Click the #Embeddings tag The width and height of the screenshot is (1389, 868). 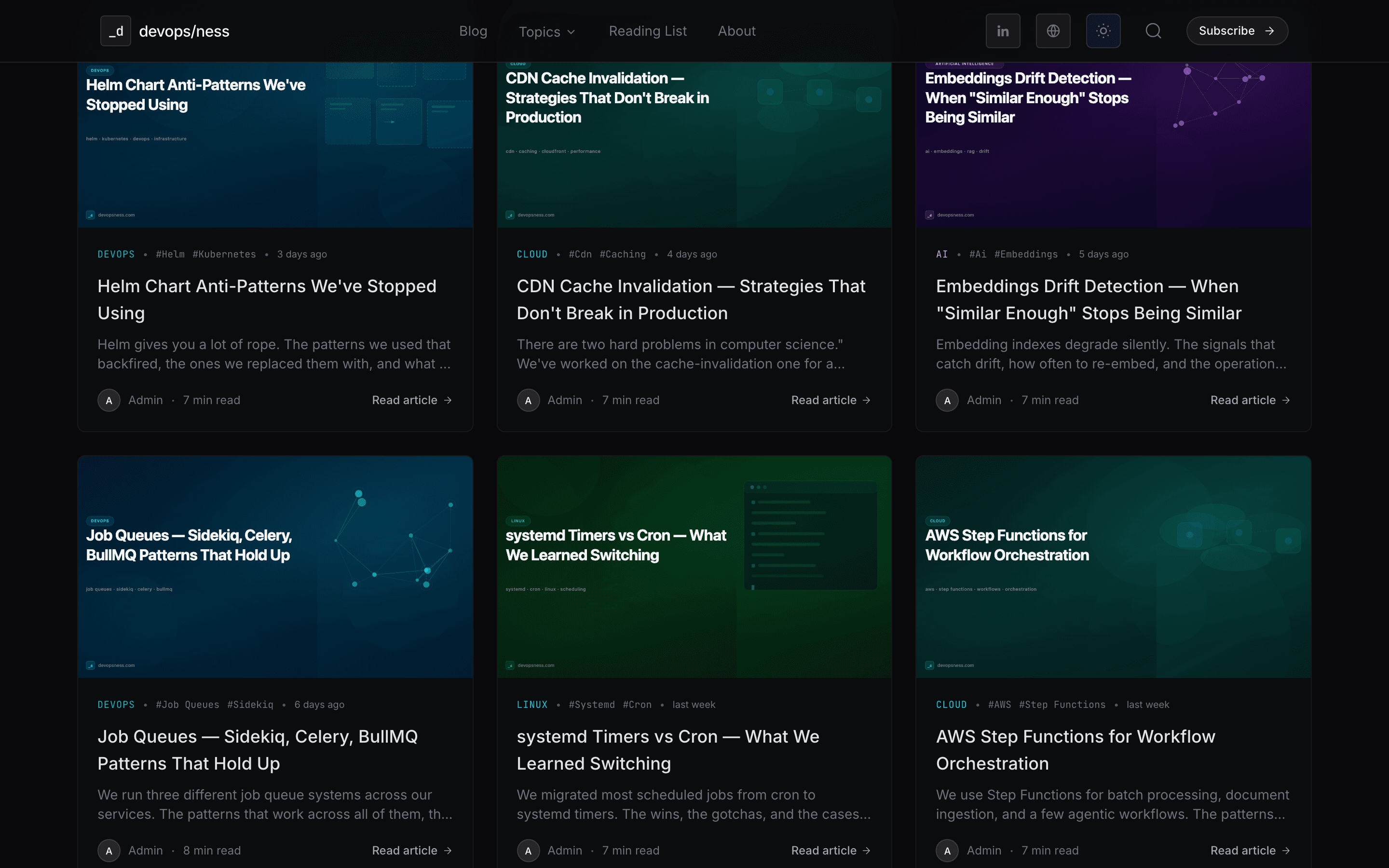[x=1026, y=254]
